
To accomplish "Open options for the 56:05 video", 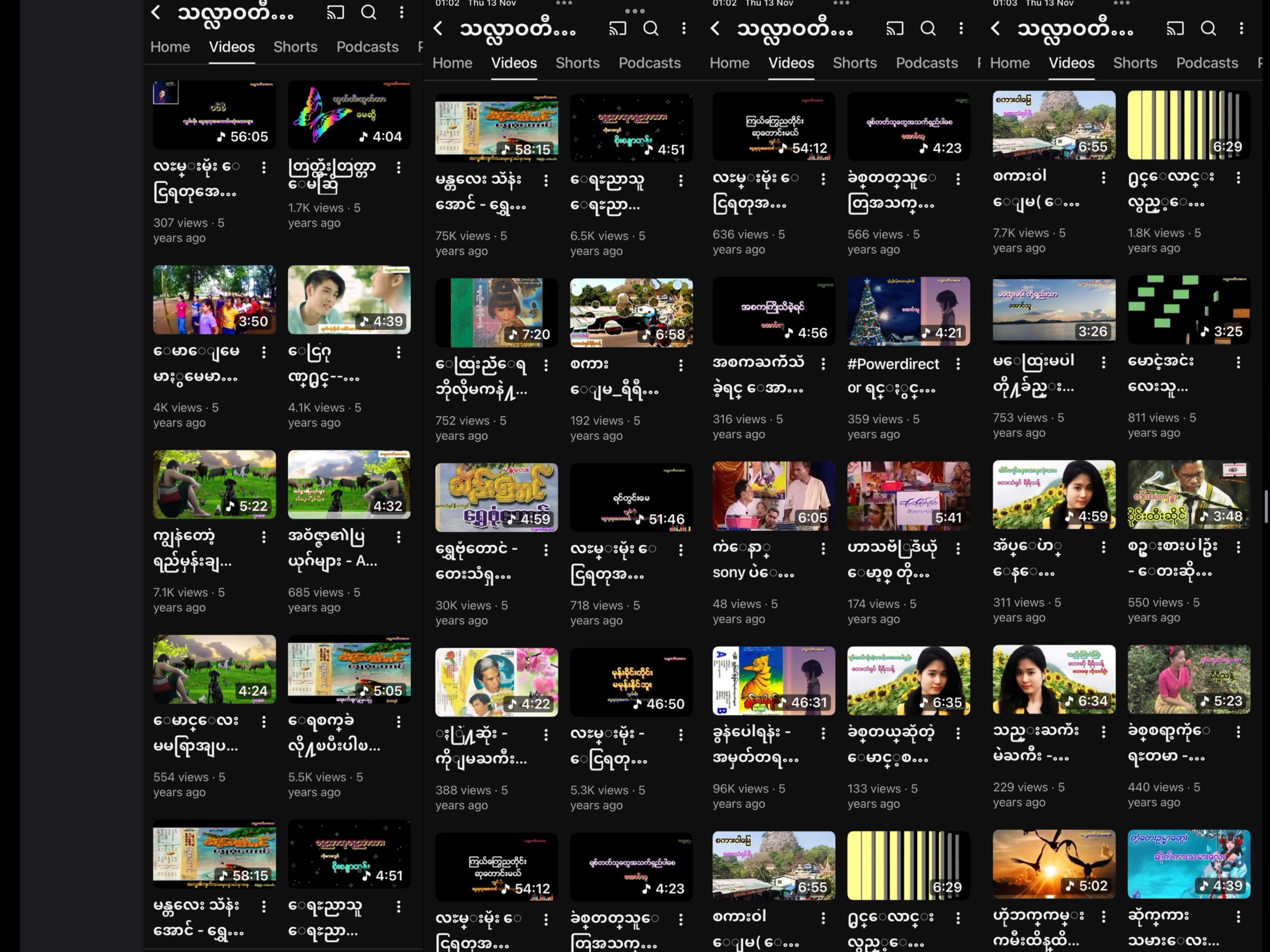I will (264, 168).
